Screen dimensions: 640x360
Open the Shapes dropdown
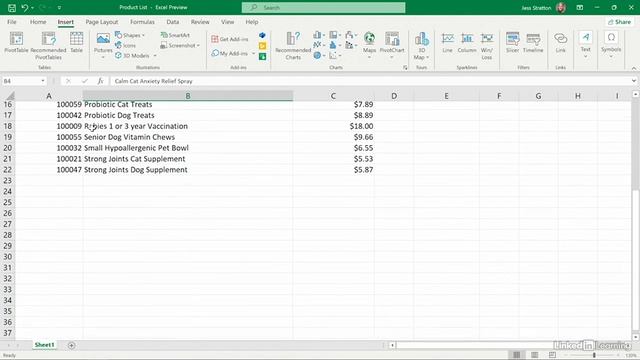point(130,35)
